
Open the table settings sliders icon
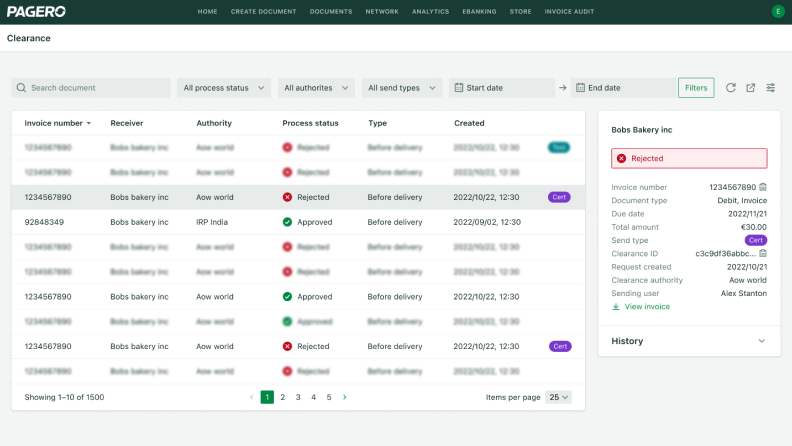[x=771, y=88]
